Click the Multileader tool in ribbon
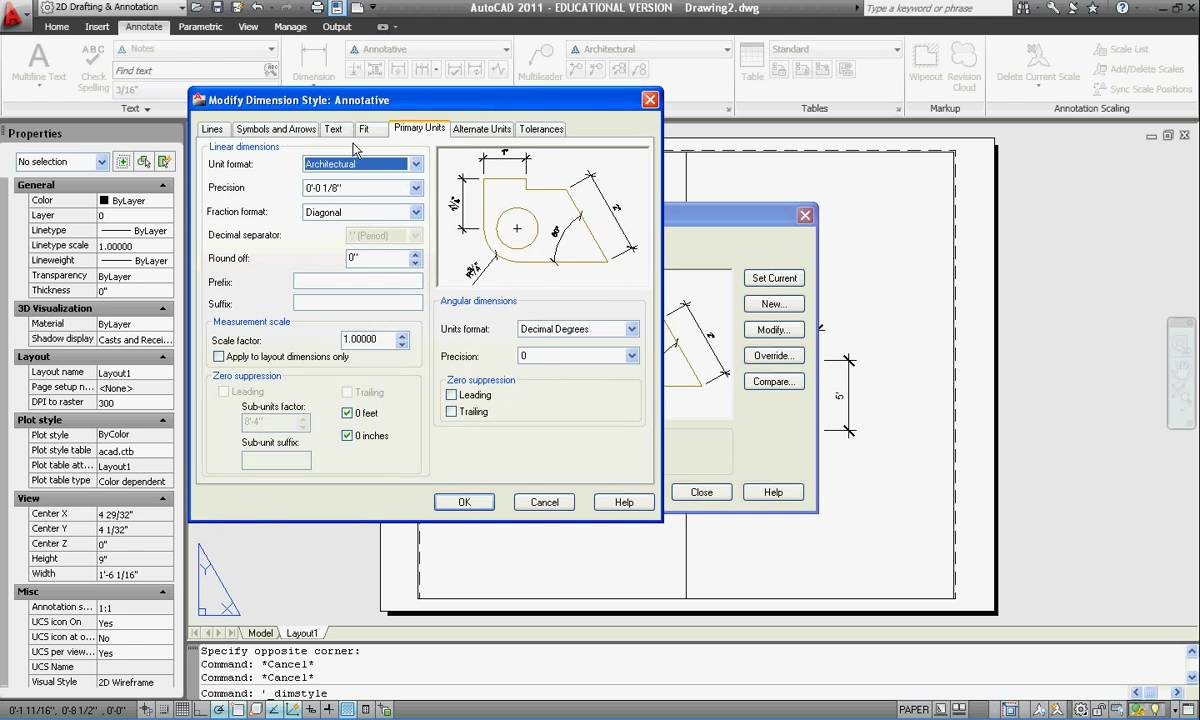 tap(540, 62)
